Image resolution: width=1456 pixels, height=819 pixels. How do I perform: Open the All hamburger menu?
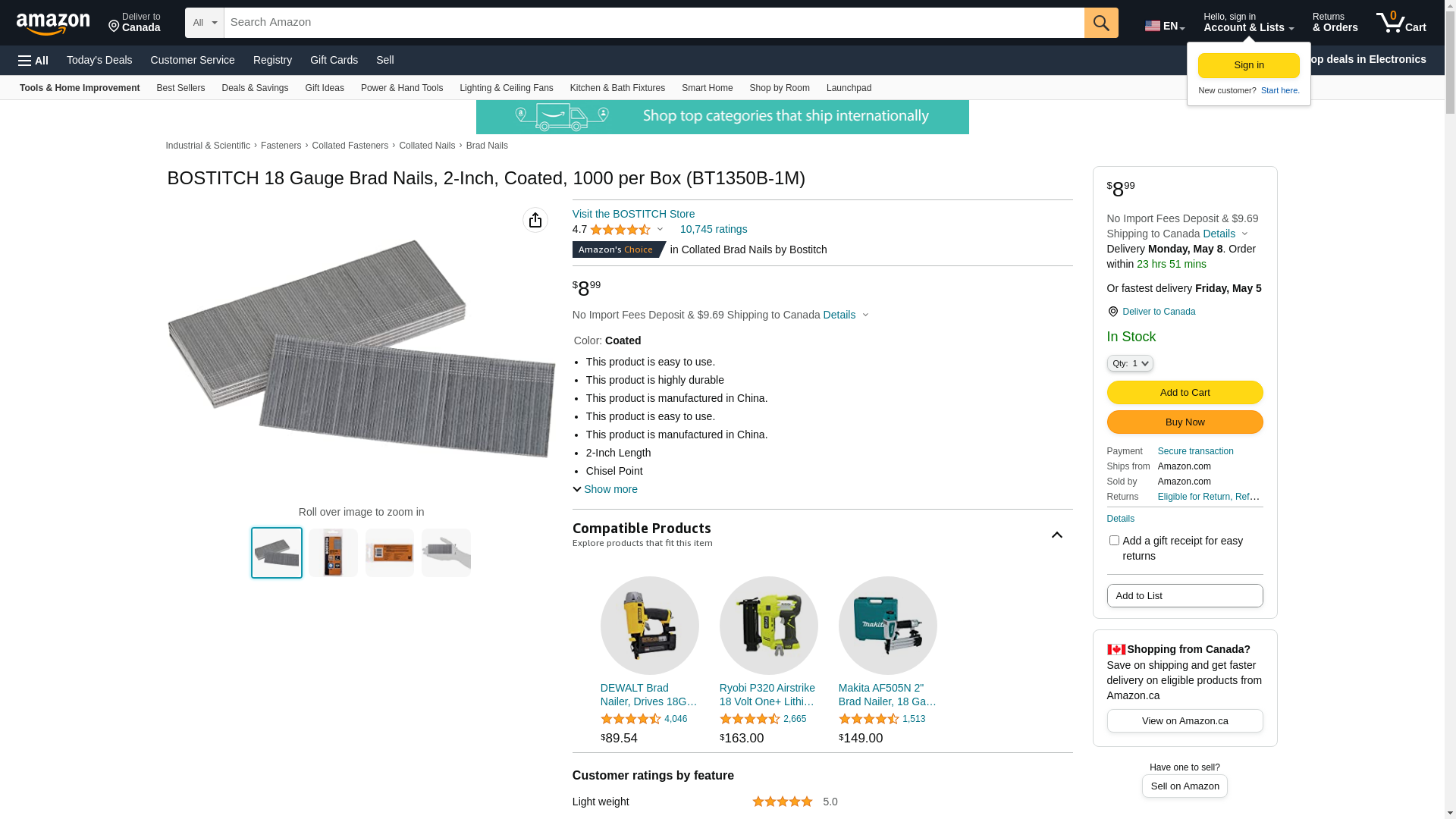[x=33, y=60]
